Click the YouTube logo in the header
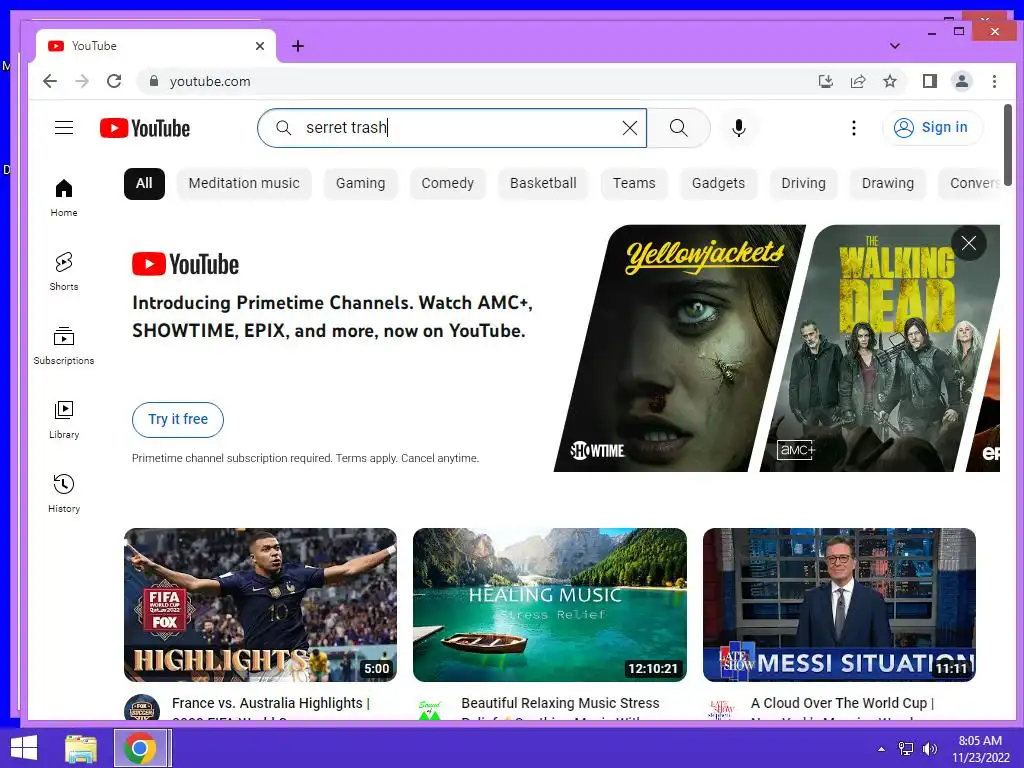Viewport: 1024px width, 768px height. click(x=145, y=128)
